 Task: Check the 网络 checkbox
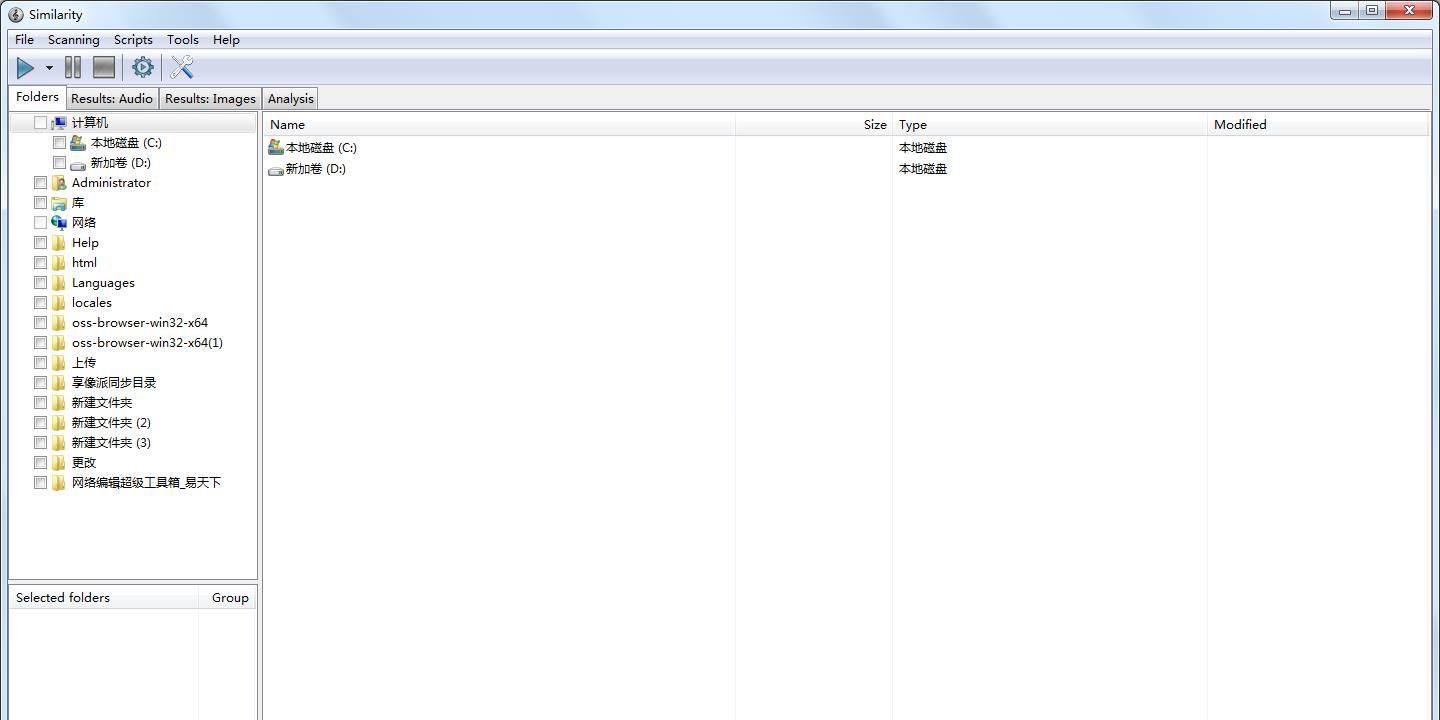coord(40,223)
